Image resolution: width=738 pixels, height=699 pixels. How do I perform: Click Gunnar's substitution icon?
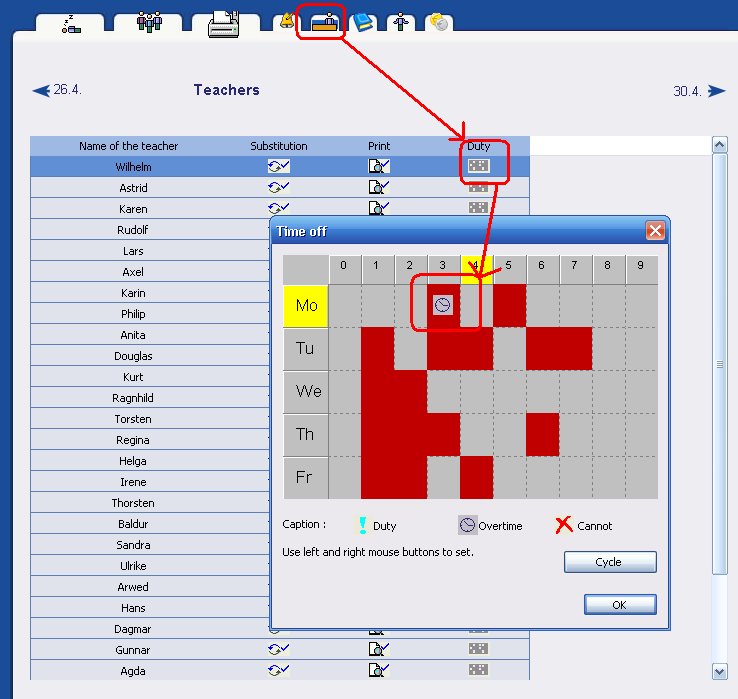point(279,649)
